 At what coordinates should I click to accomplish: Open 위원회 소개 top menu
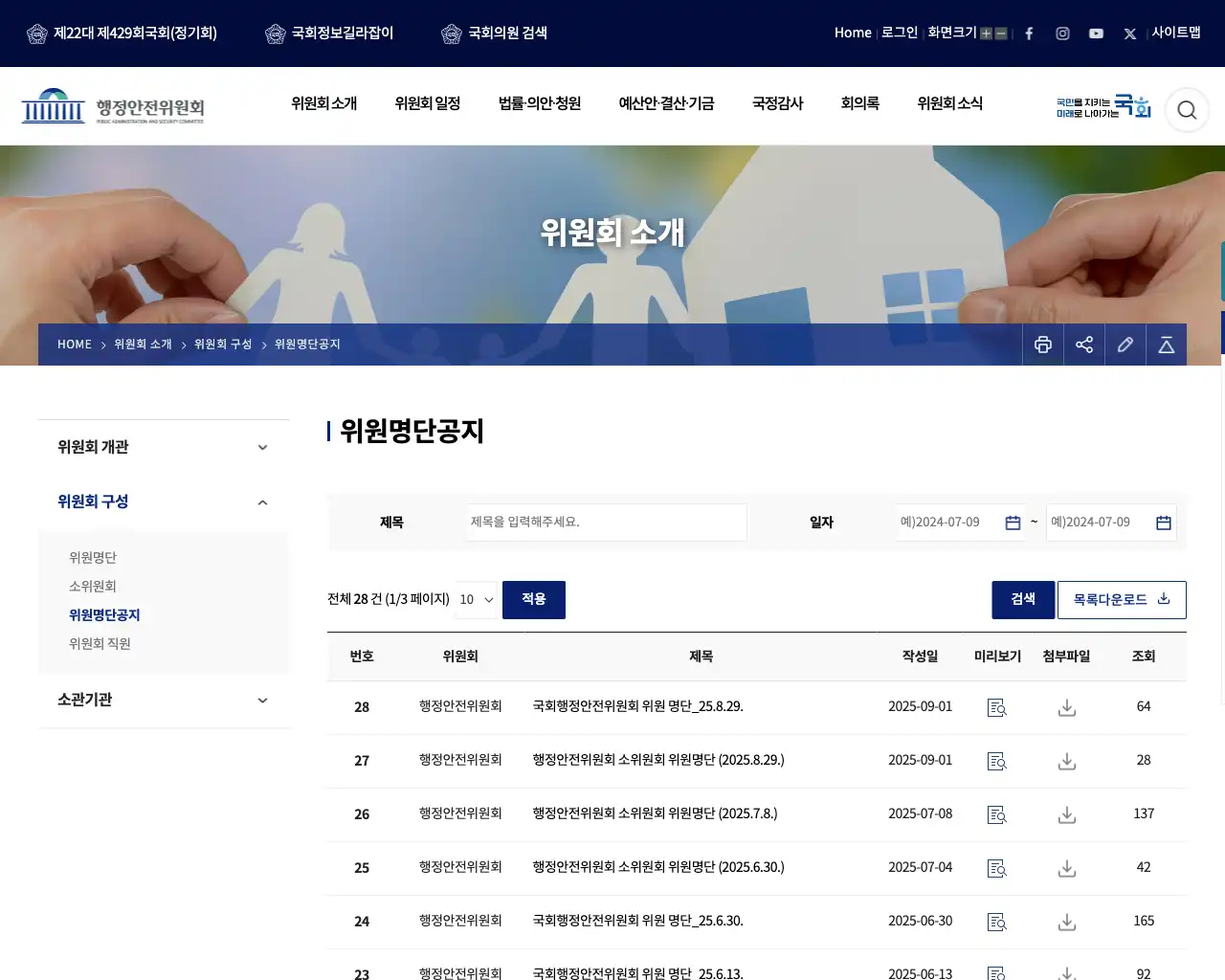pos(324,103)
